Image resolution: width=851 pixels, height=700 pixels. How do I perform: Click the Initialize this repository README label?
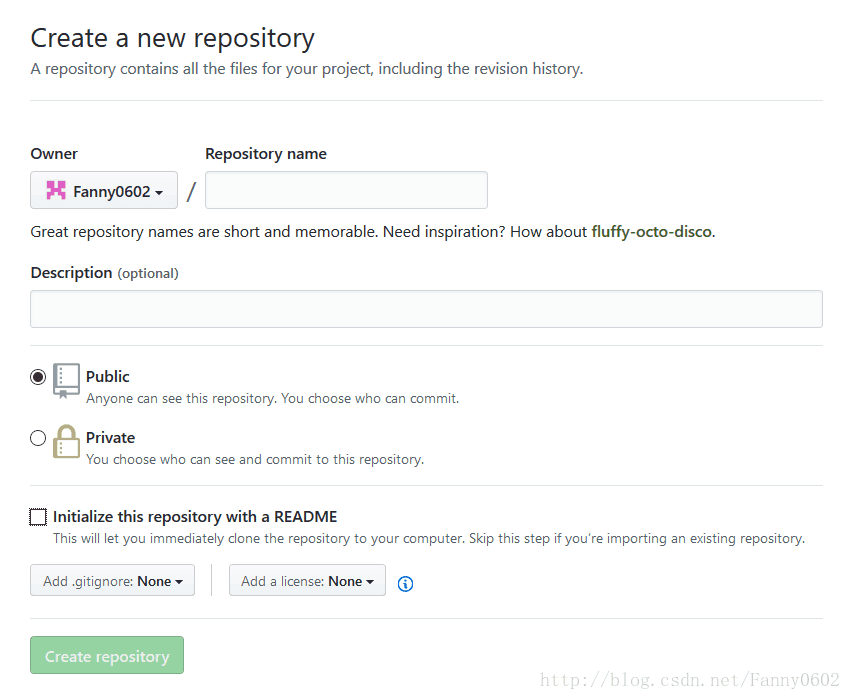pyautogui.click(x=195, y=517)
